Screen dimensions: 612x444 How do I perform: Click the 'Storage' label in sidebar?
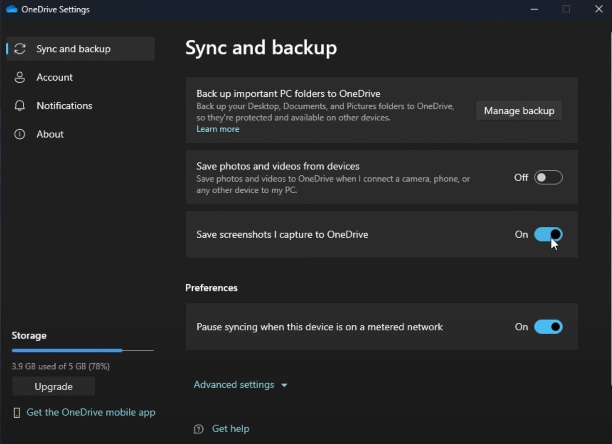(29, 336)
